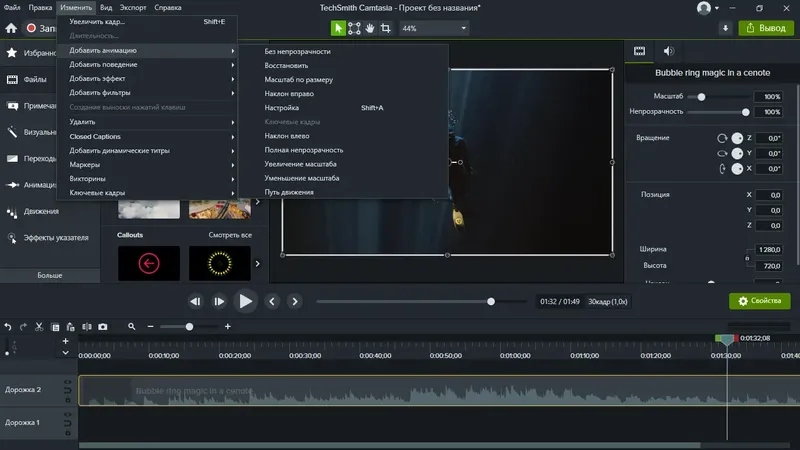This screenshot has width=800, height=450.
Task: Select the crop tool in canvas toolbar
Action: pyautogui.click(x=385, y=28)
